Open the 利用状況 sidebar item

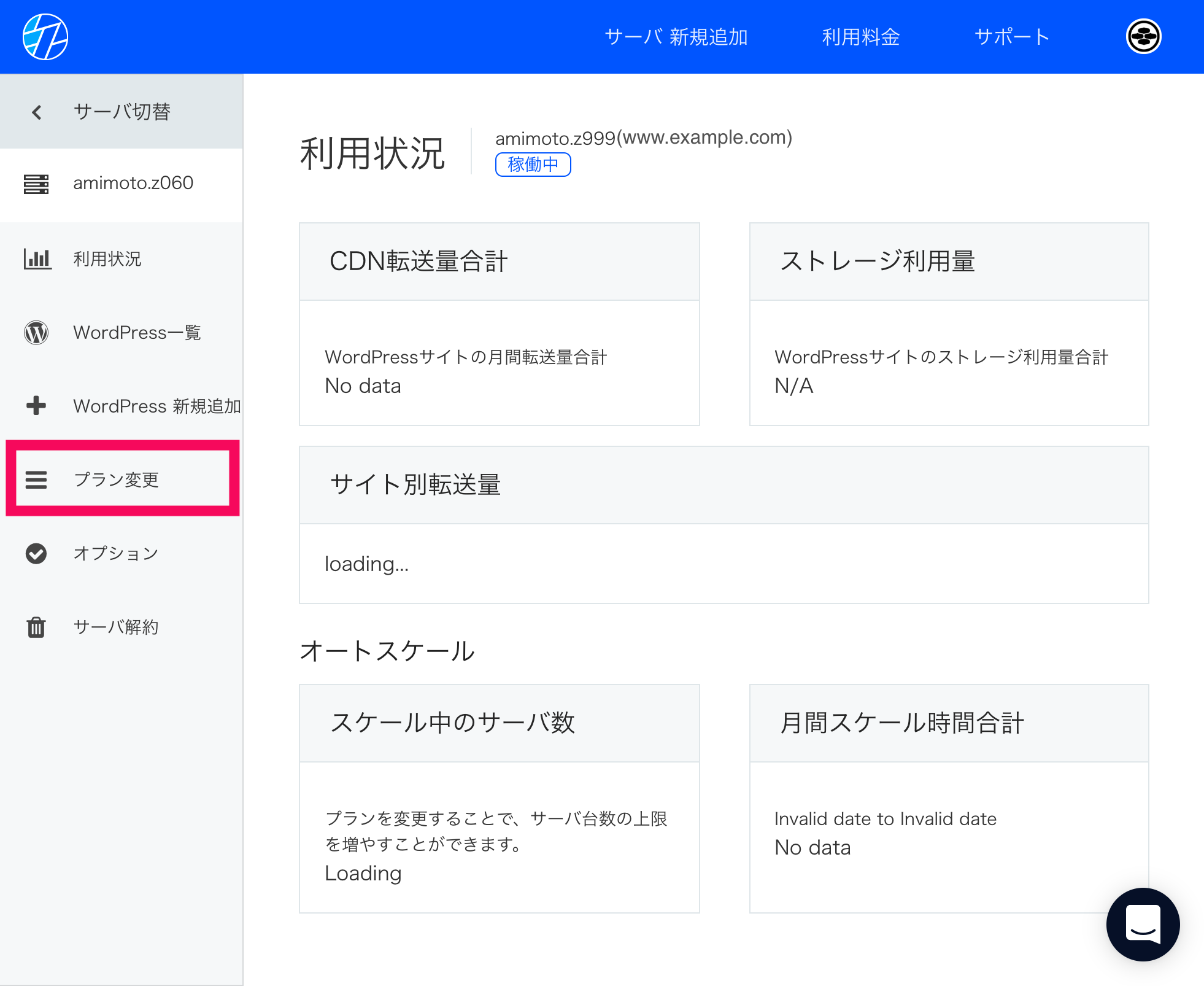point(122,258)
